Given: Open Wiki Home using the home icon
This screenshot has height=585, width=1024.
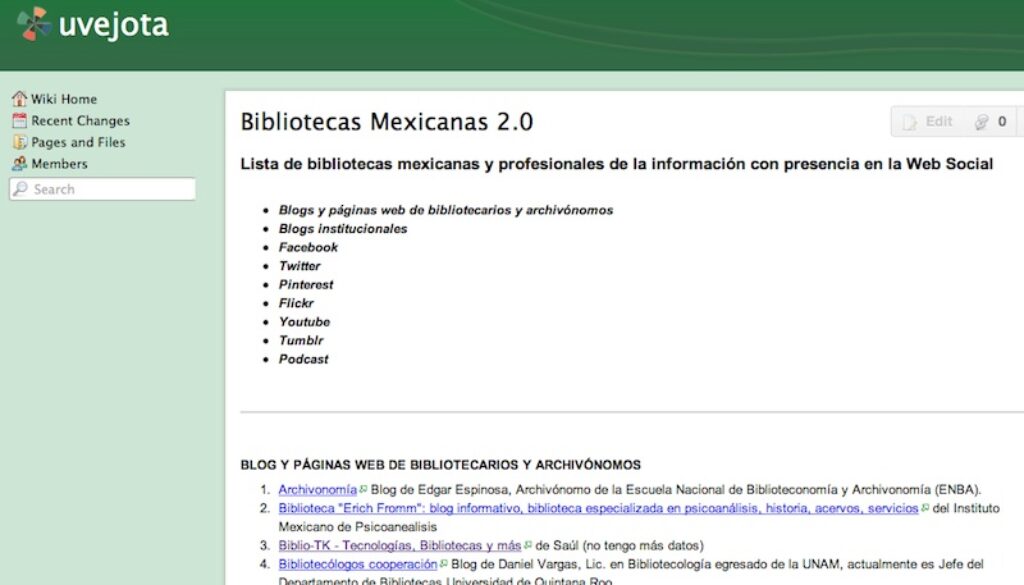Looking at the screenshot, I should 18,98.
